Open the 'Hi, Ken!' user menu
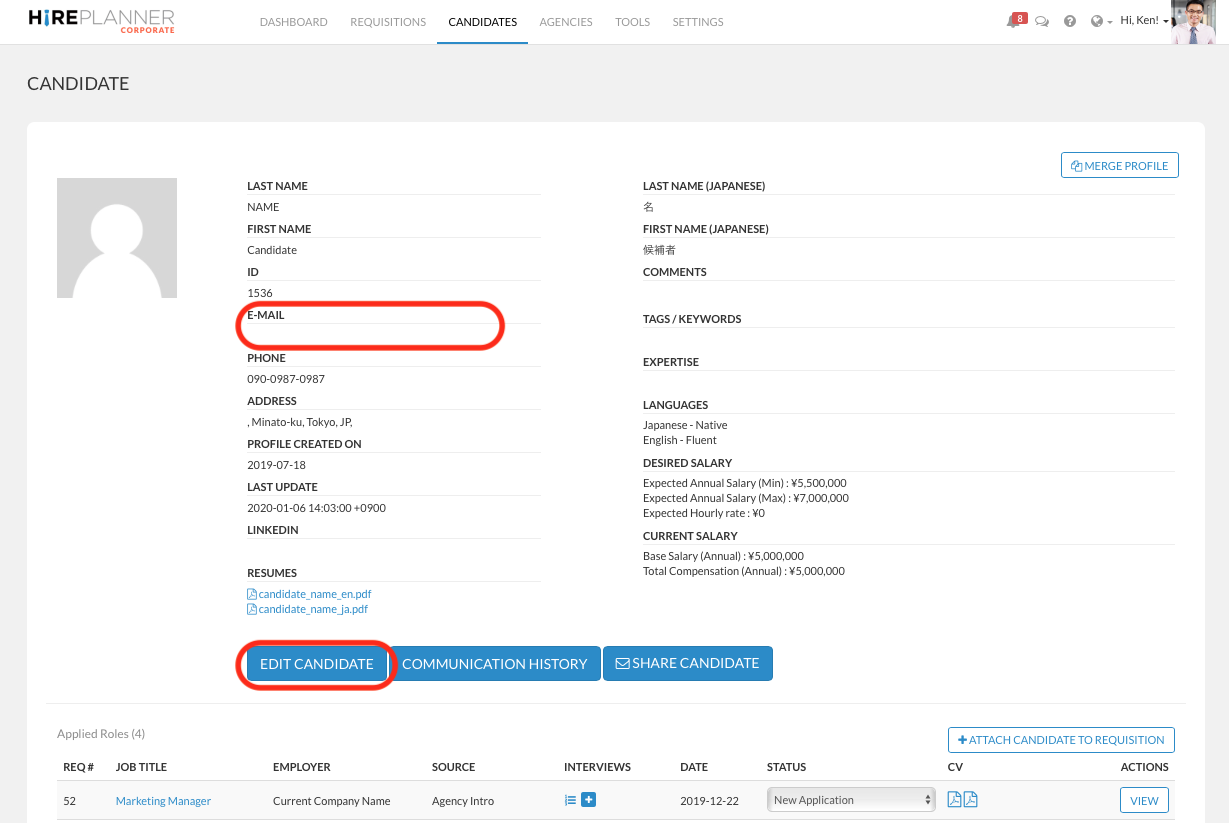Viewport: 1229px width, 823px height. pos(1143,21)
